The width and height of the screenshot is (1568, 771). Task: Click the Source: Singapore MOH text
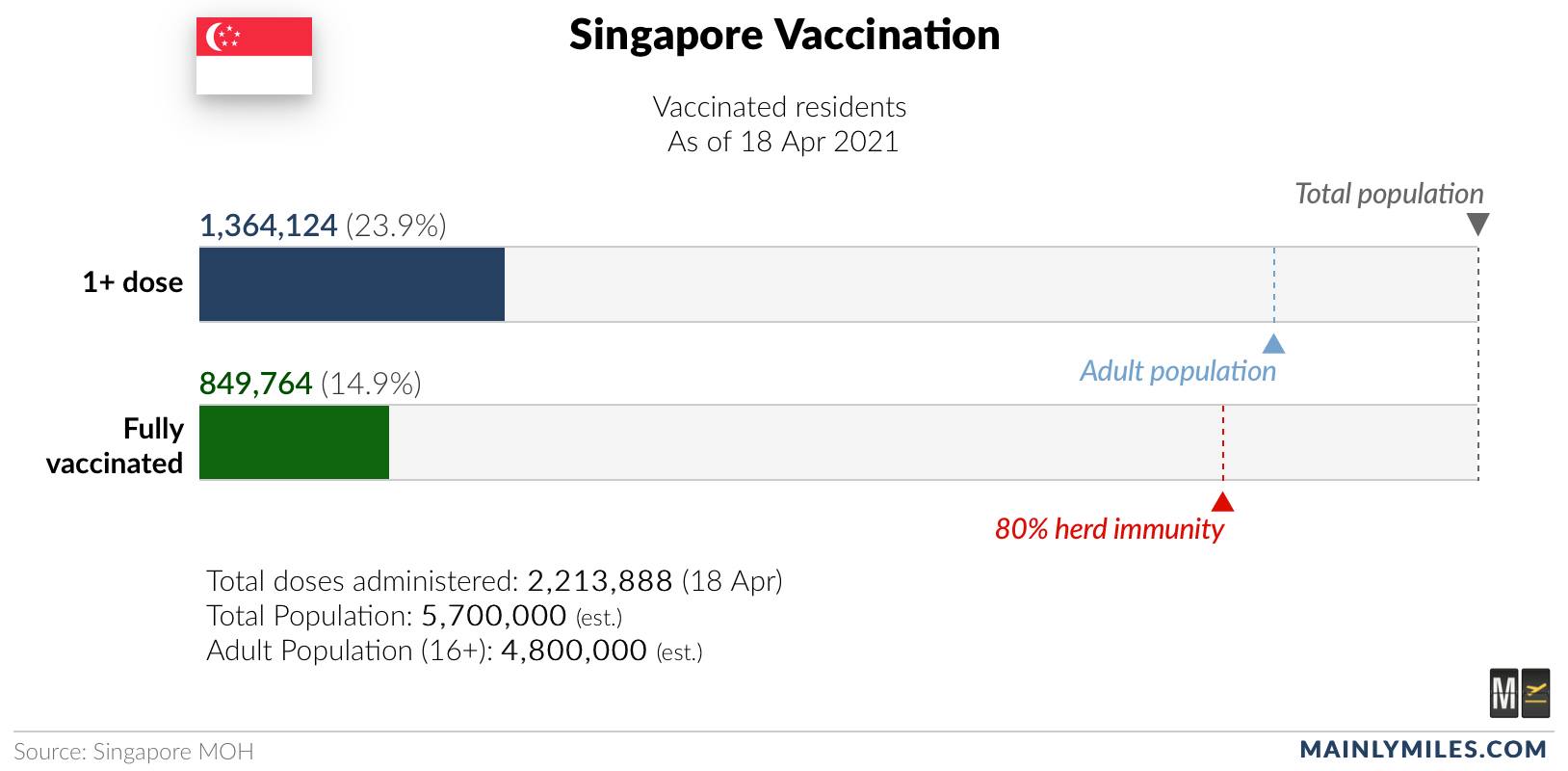(134, 752)
